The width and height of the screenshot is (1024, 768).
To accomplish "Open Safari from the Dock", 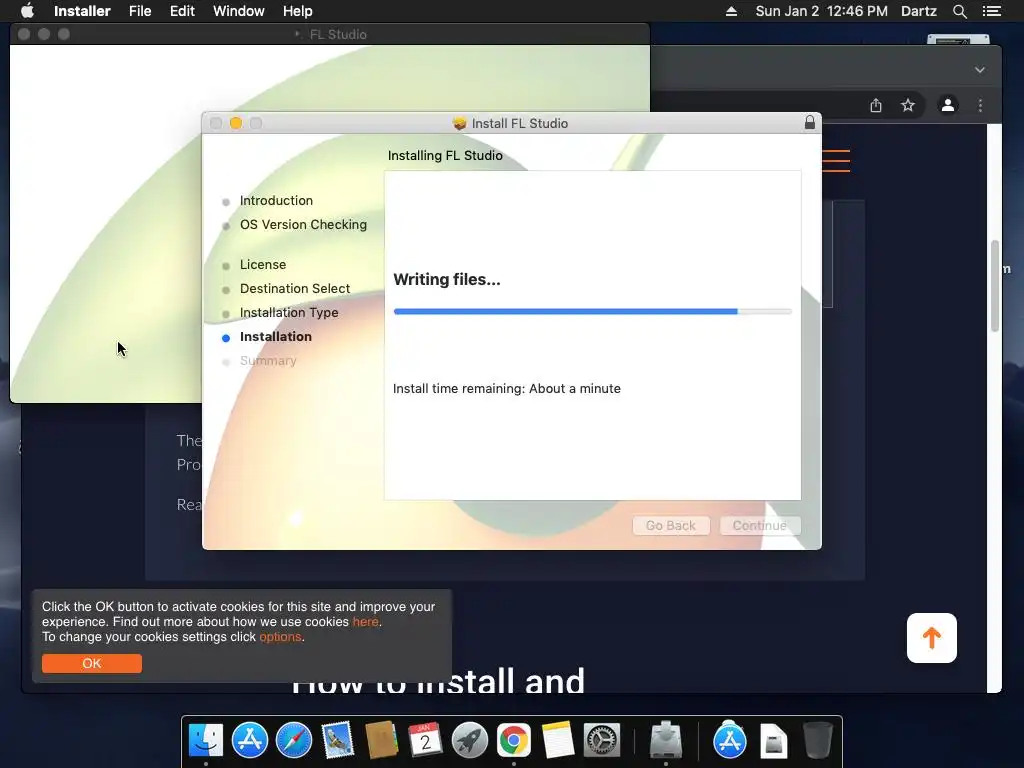I will 294,741.
